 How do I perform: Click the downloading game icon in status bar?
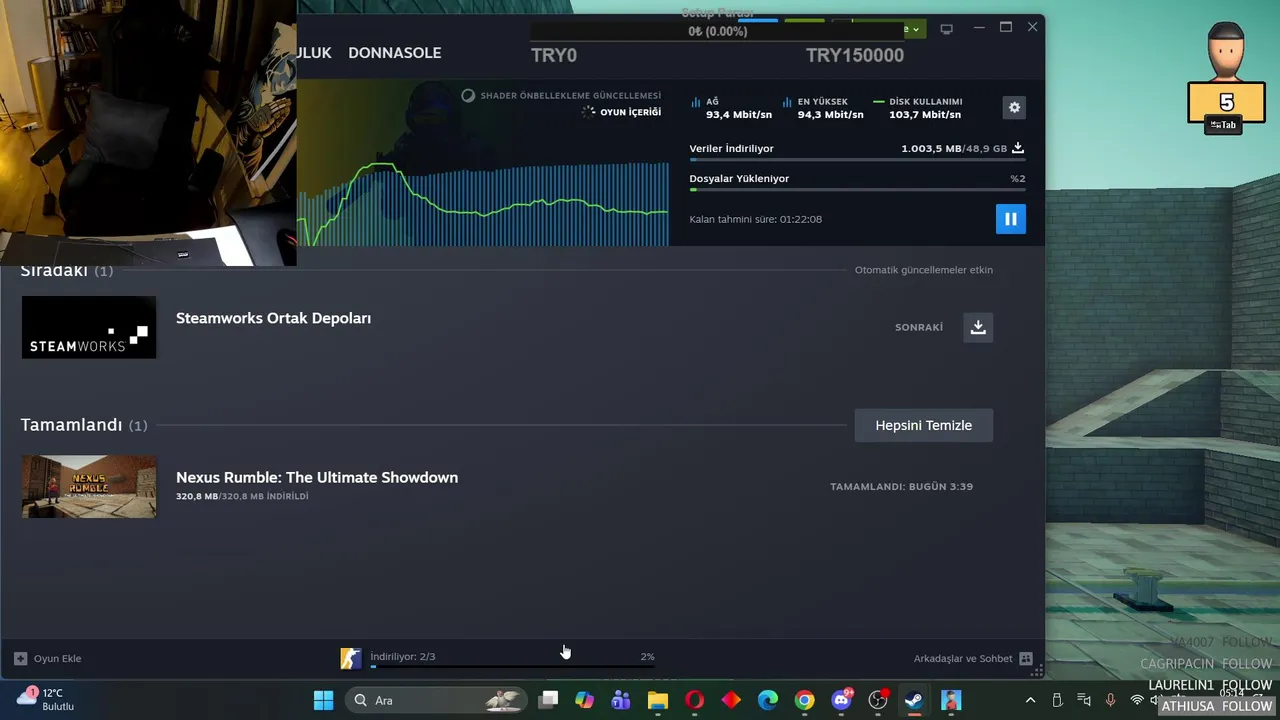(350, 658)
